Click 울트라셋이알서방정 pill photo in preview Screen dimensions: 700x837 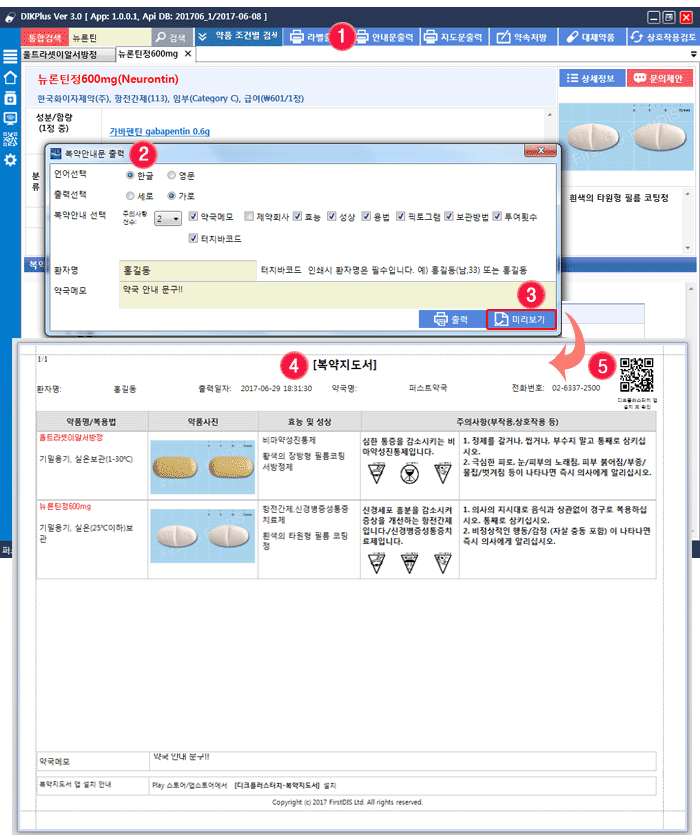point(202,467)
